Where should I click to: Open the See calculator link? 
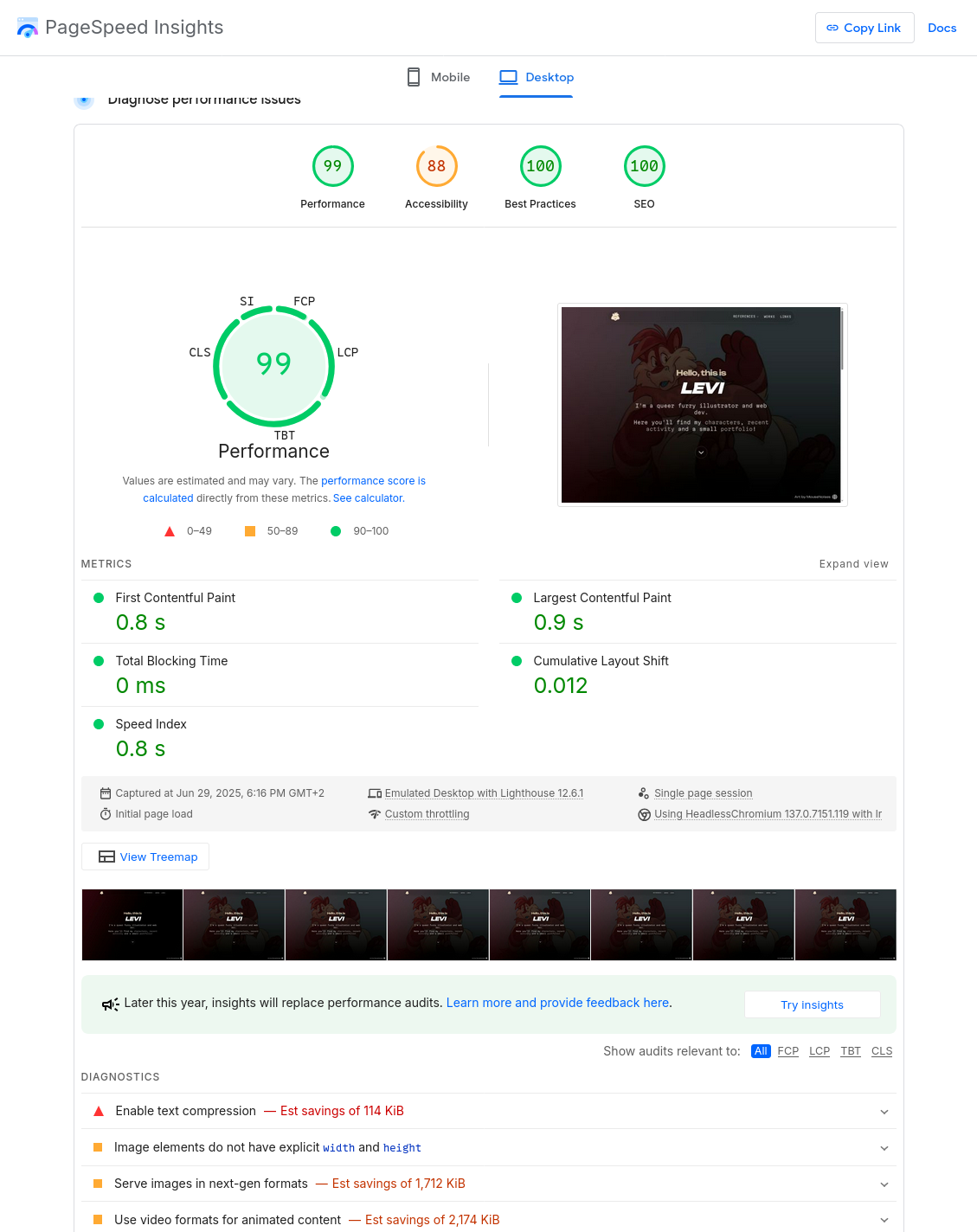(x=368, y=497)
